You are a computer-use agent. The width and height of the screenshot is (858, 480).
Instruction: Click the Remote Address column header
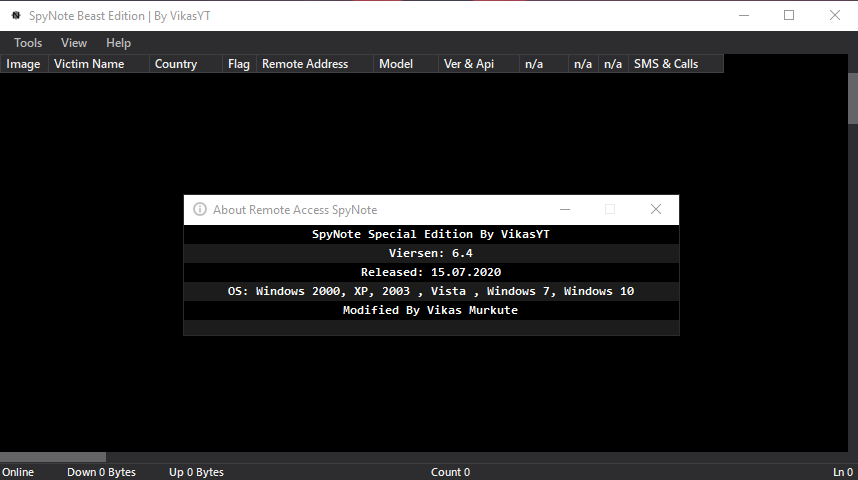pos(315,64)
